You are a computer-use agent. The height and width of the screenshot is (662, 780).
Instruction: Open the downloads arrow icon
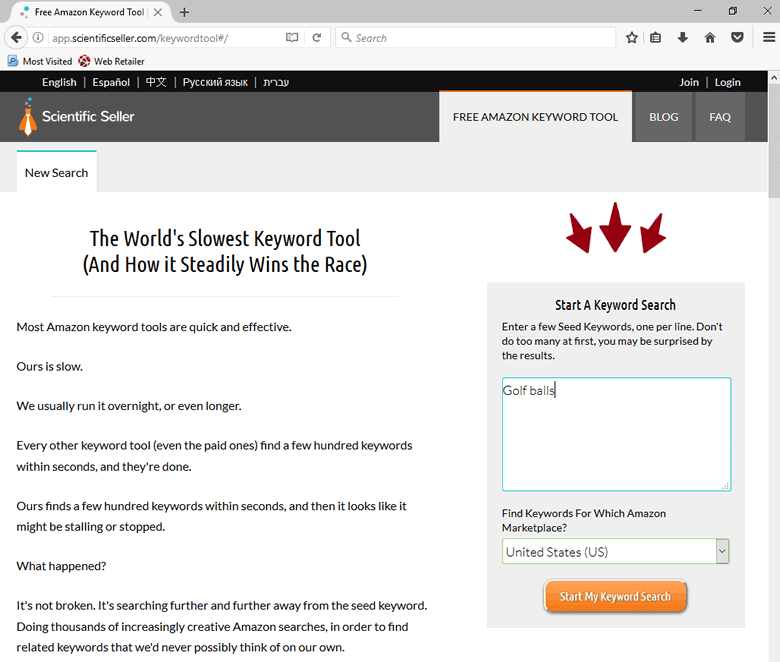[682, 38]
